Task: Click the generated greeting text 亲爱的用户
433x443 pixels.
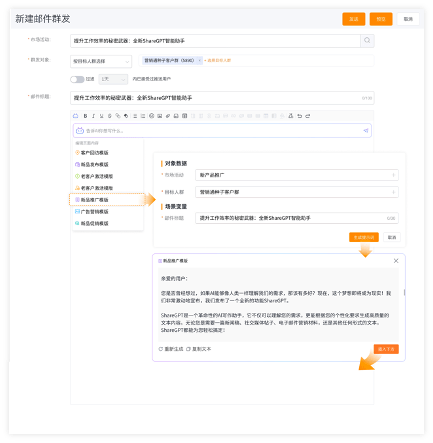Action: coord(174,279)
